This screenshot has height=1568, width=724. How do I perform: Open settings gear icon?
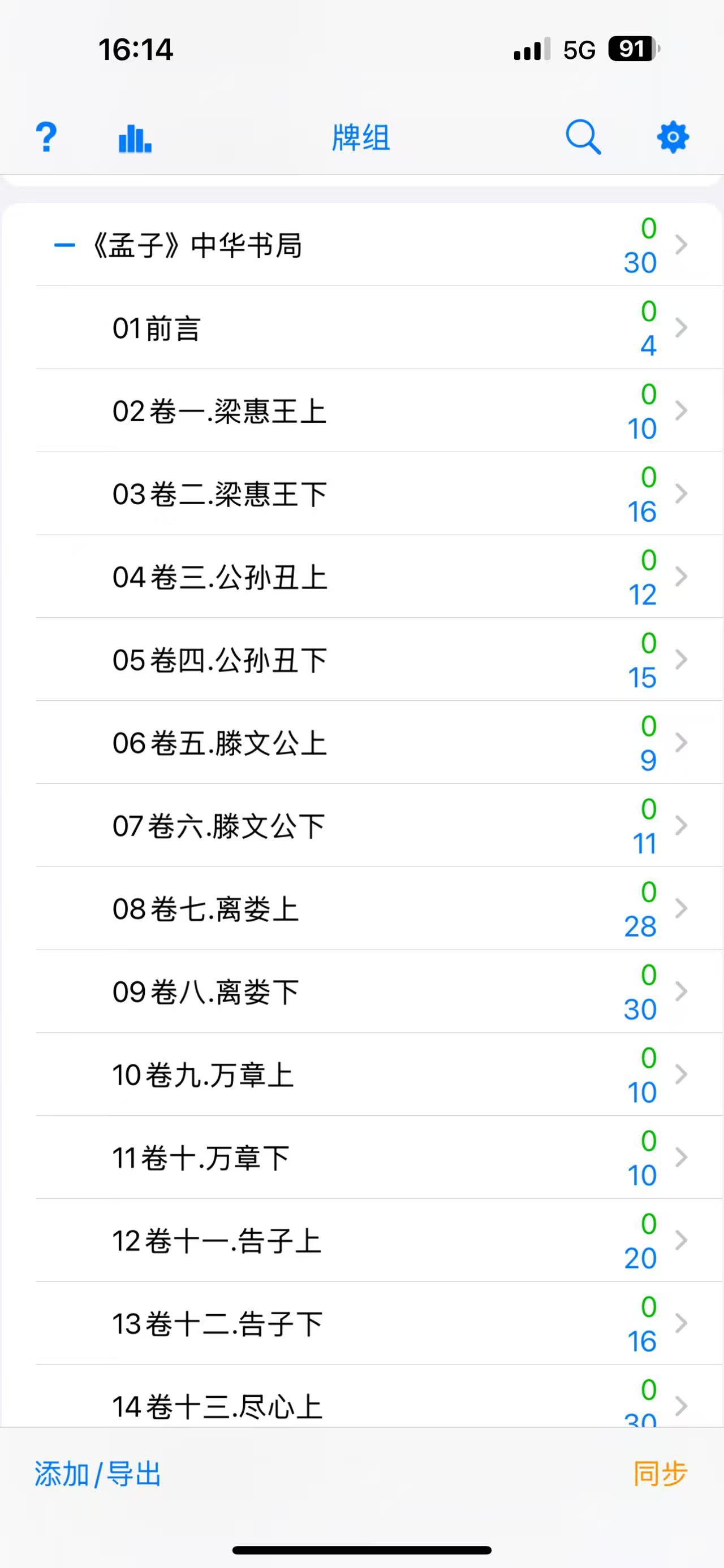[672, 137]
